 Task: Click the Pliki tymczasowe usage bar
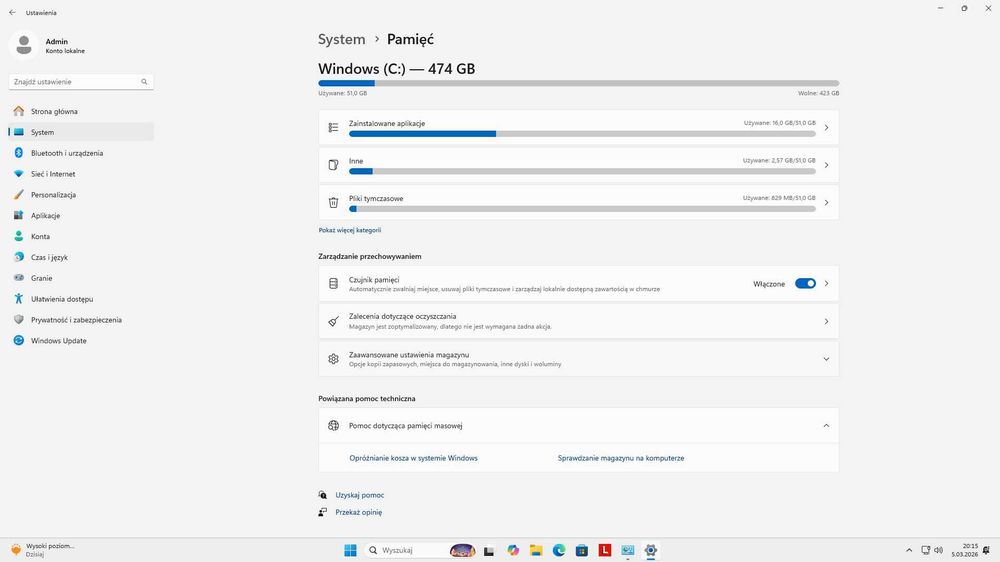[x=582, y=209]
